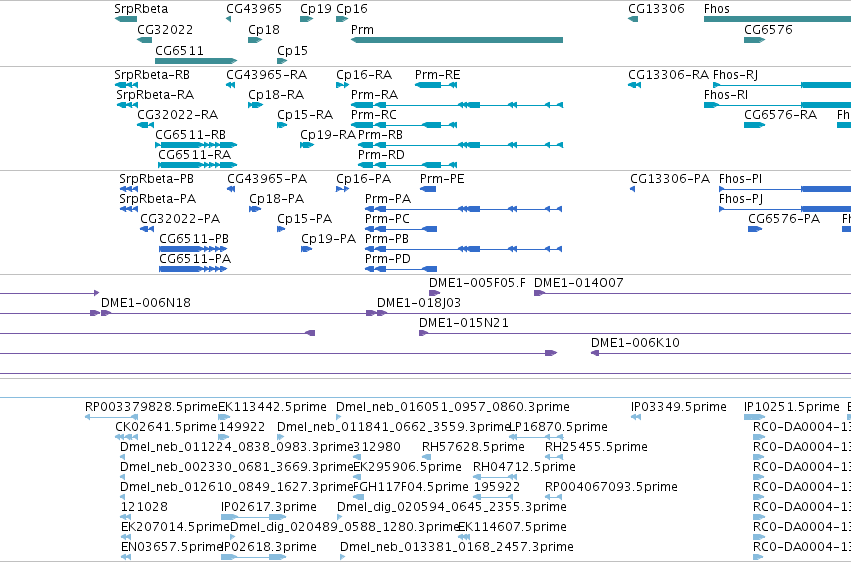
Task: Click transcript Cp16-RA label
Action: [364, 74]
